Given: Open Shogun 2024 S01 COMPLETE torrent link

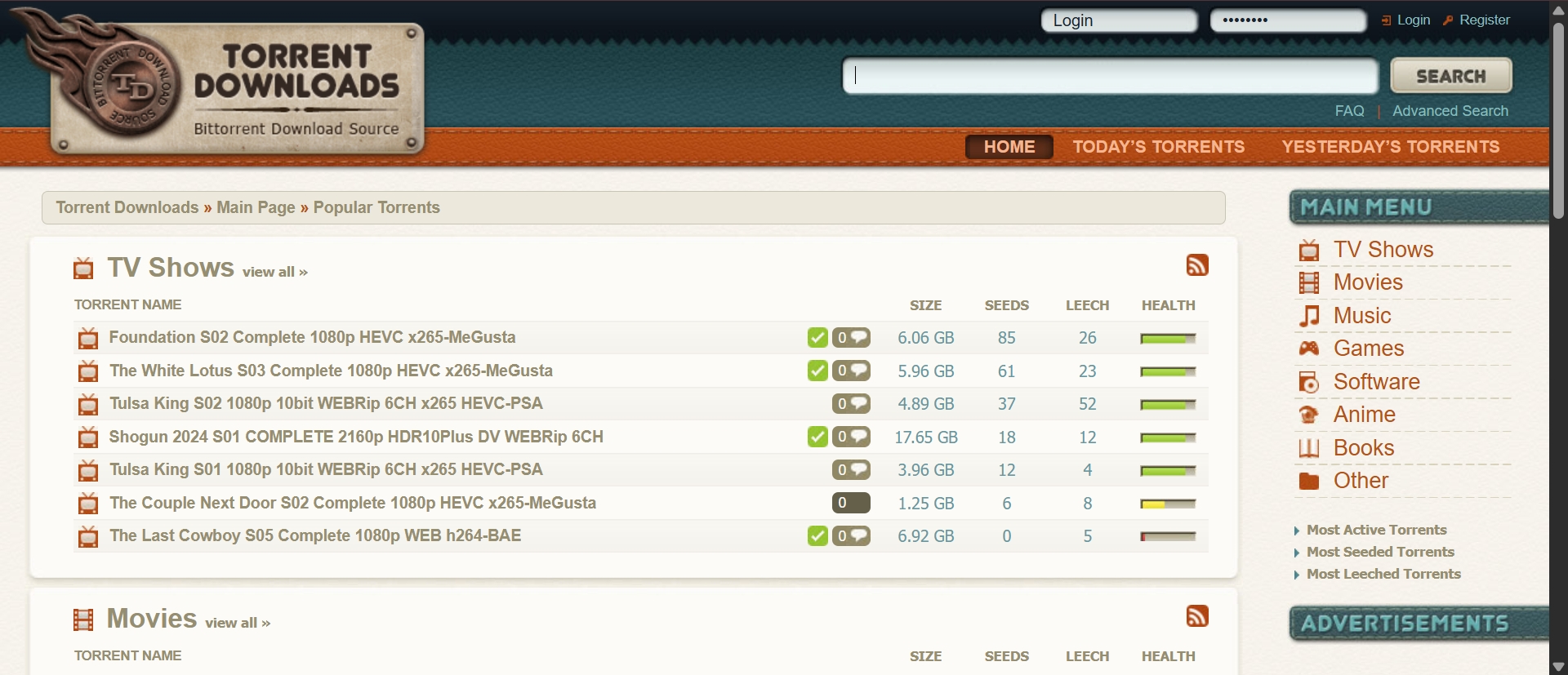Looking at the screenshot, I should coord(356,437).
